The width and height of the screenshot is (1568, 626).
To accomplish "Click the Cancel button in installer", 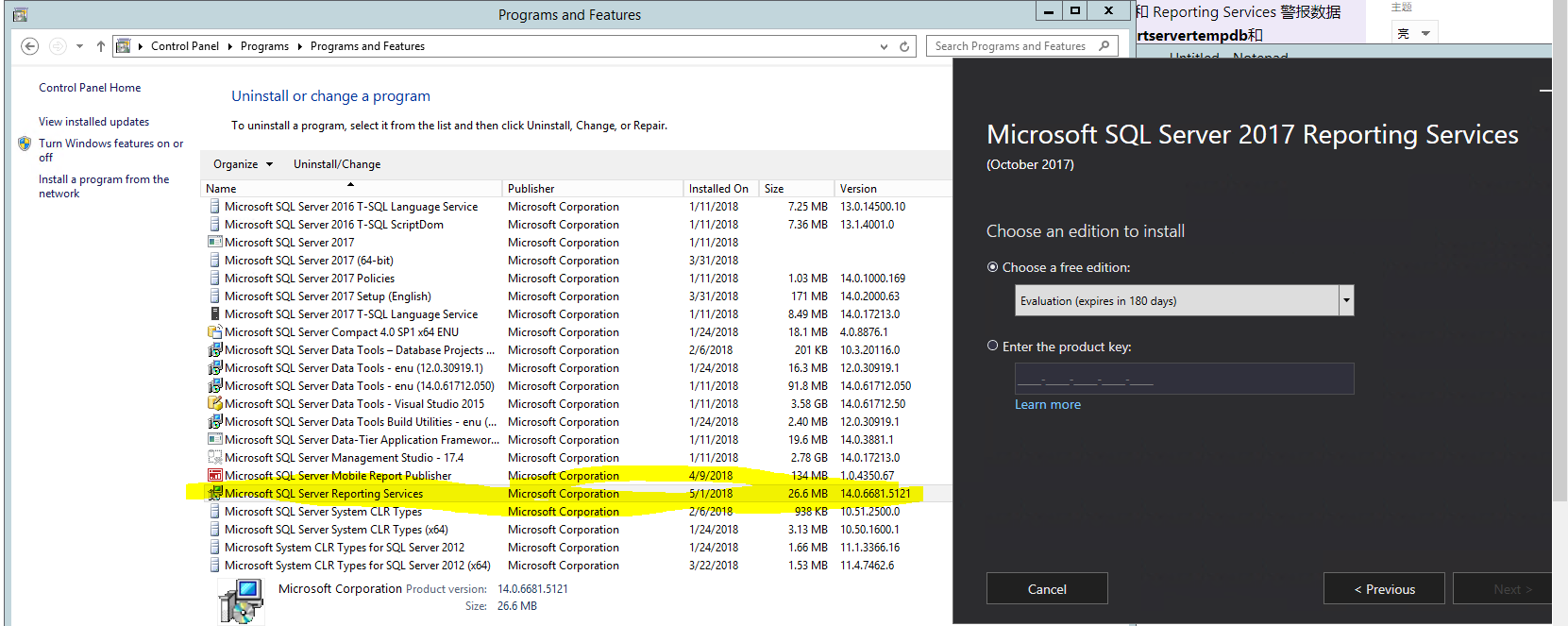I will click(x=1047, y=588).
